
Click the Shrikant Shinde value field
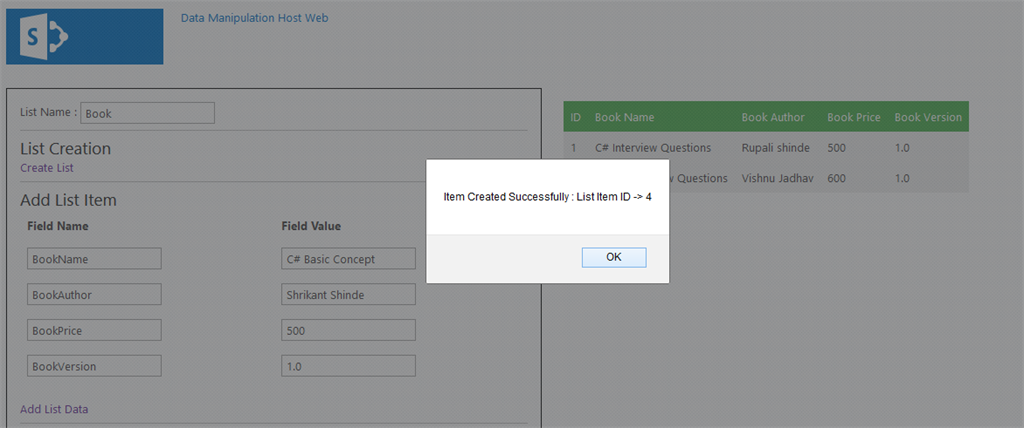(348, 294)
